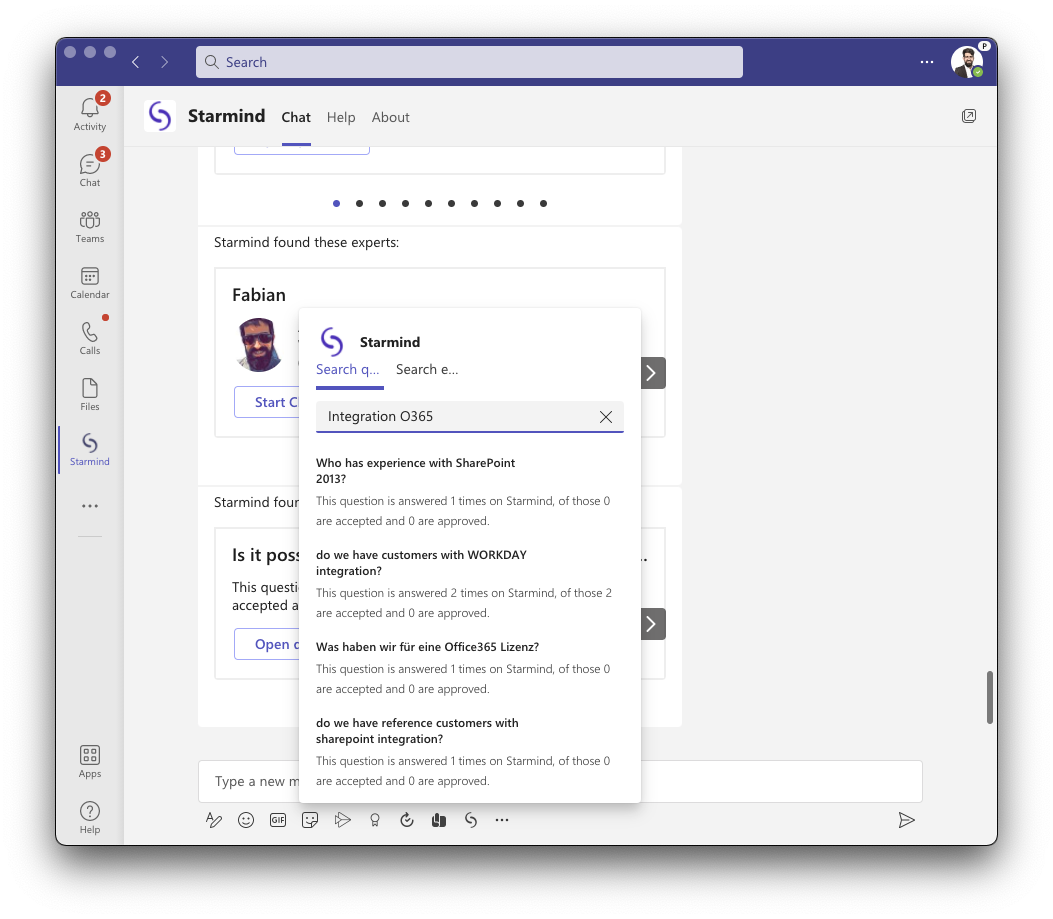Open the Activity feed in the sidebar
The width and height of the screenshot is (1053, 919).
(x=90, y=113)
